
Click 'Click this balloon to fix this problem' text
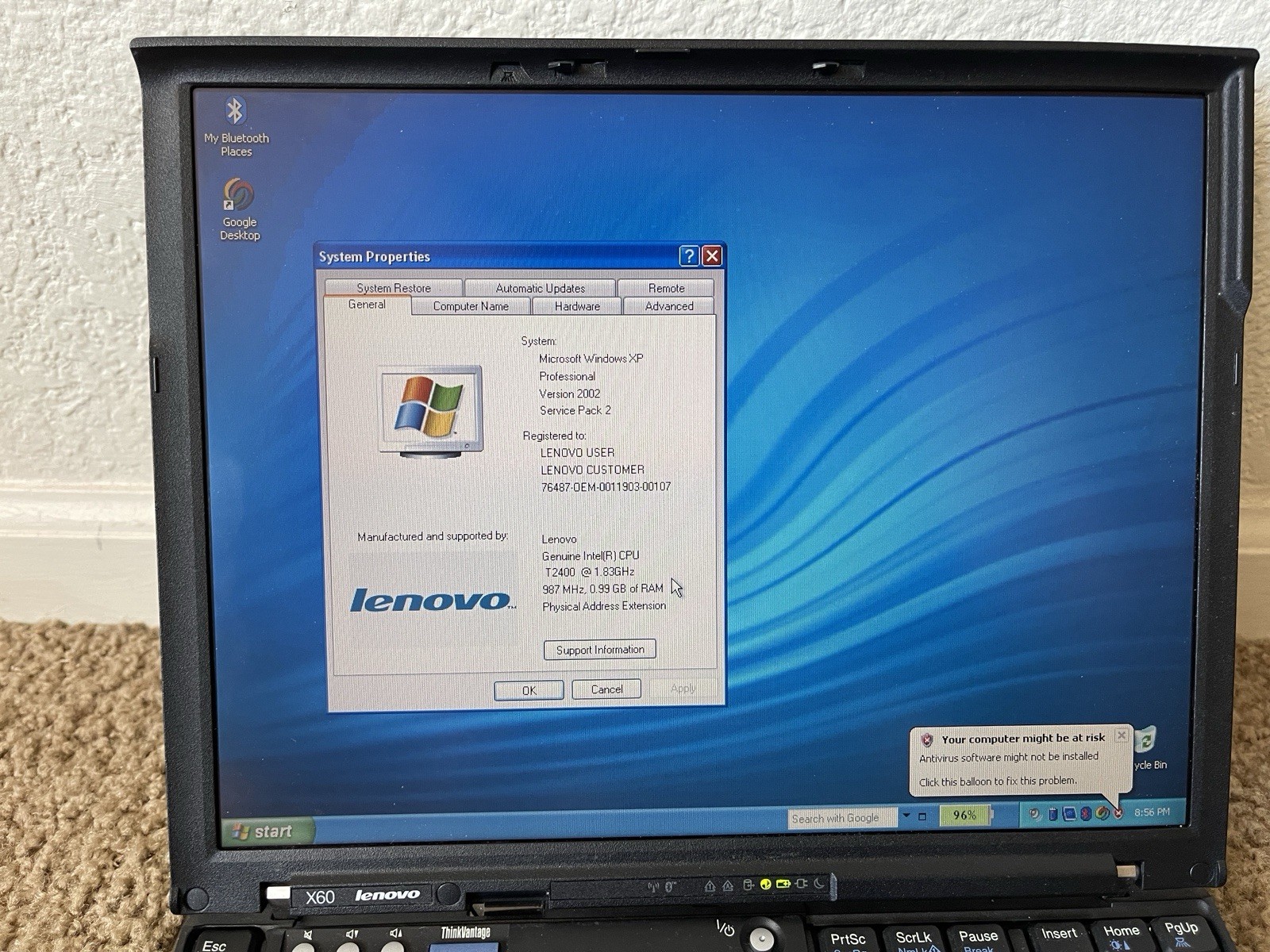[x=998, y=781]
